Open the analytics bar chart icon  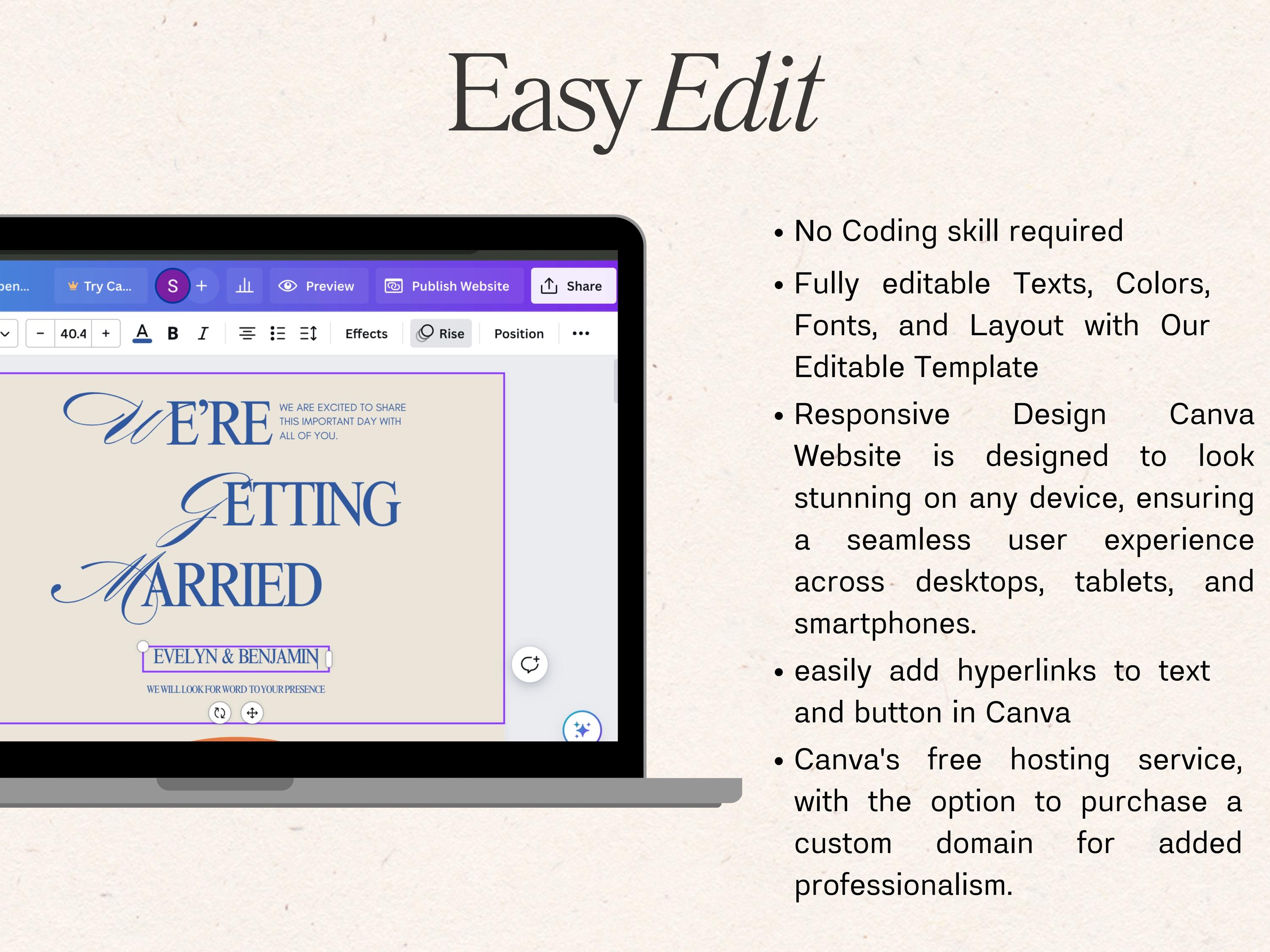[x=245, y=286]
